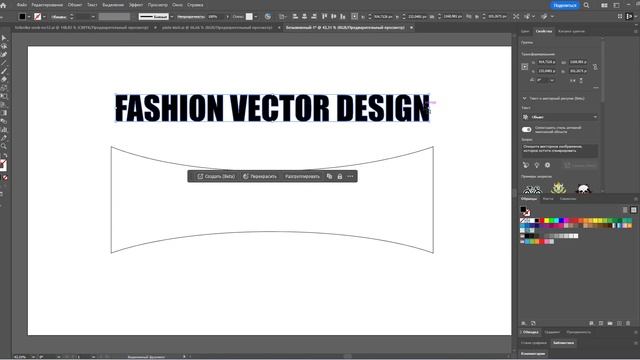Open the graphic style dropdown arrow

tap(256, 17)
